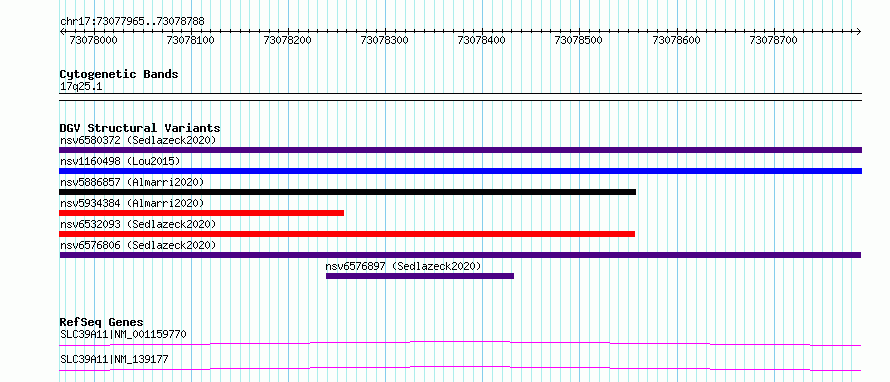The height and width of the screenshot is (382, 890).
Task: Select the purple nsv6576806 variant bar
Action: coord(460,255)
